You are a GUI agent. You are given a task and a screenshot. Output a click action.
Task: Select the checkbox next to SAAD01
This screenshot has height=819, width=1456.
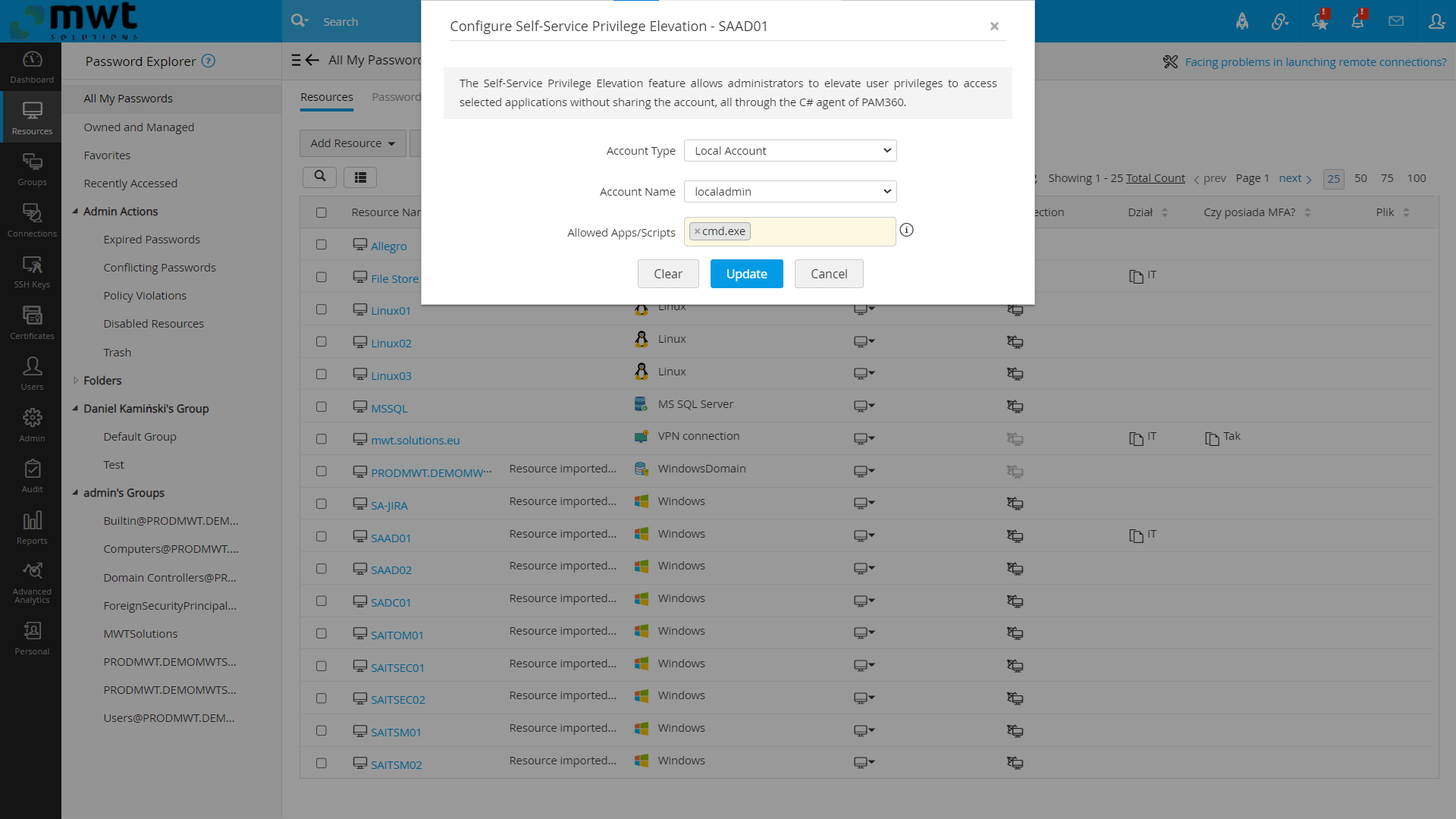click(322, 536)
